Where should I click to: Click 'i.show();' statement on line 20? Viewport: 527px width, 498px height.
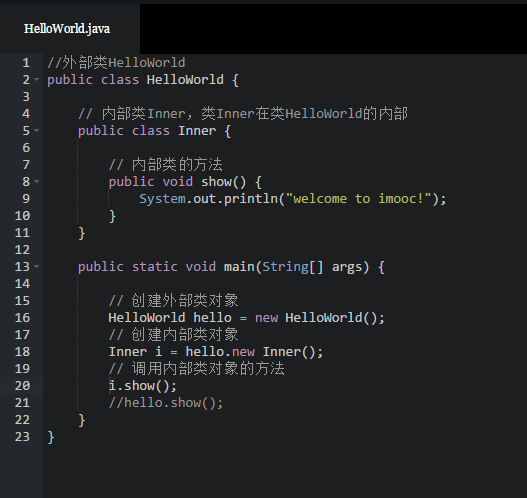143,386
